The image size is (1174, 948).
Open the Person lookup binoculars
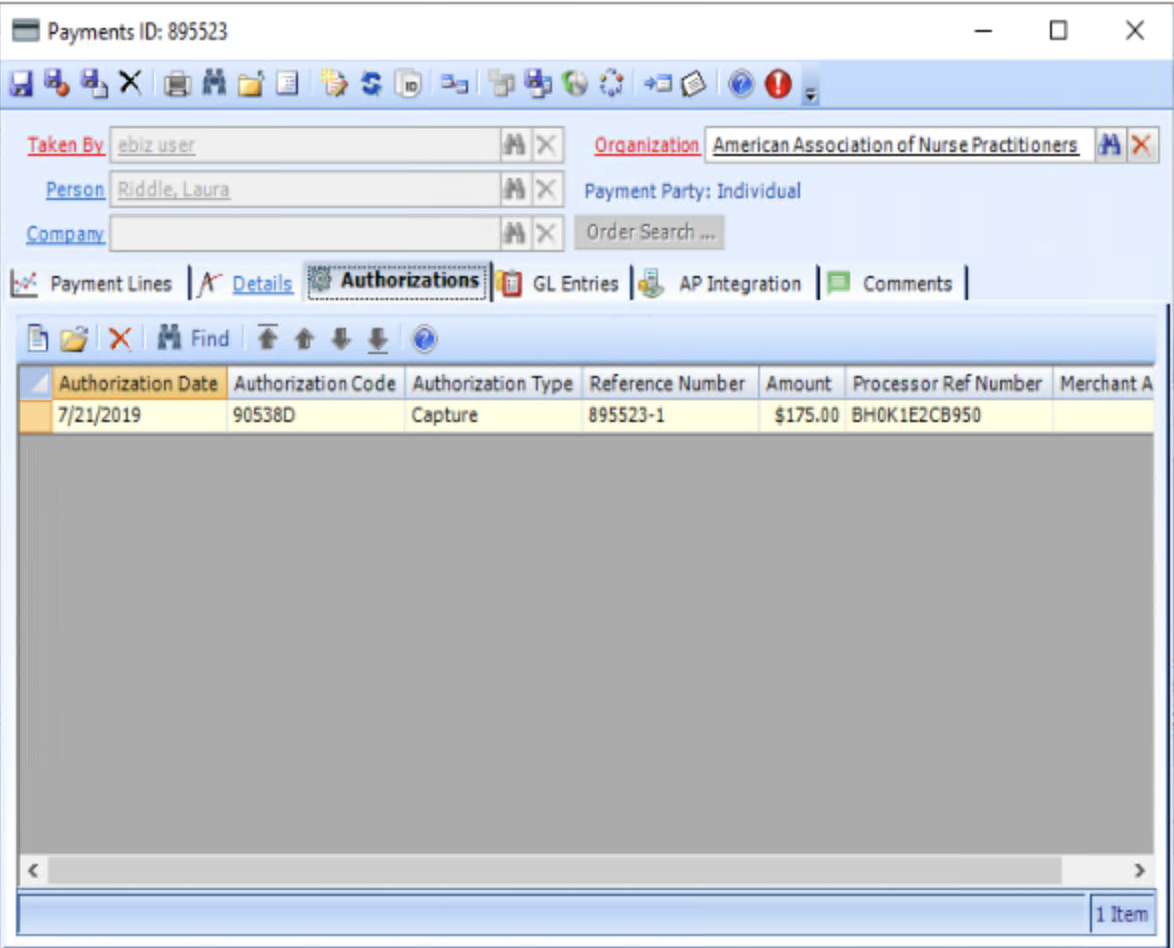pyautogui.click(x=514, y=190)
